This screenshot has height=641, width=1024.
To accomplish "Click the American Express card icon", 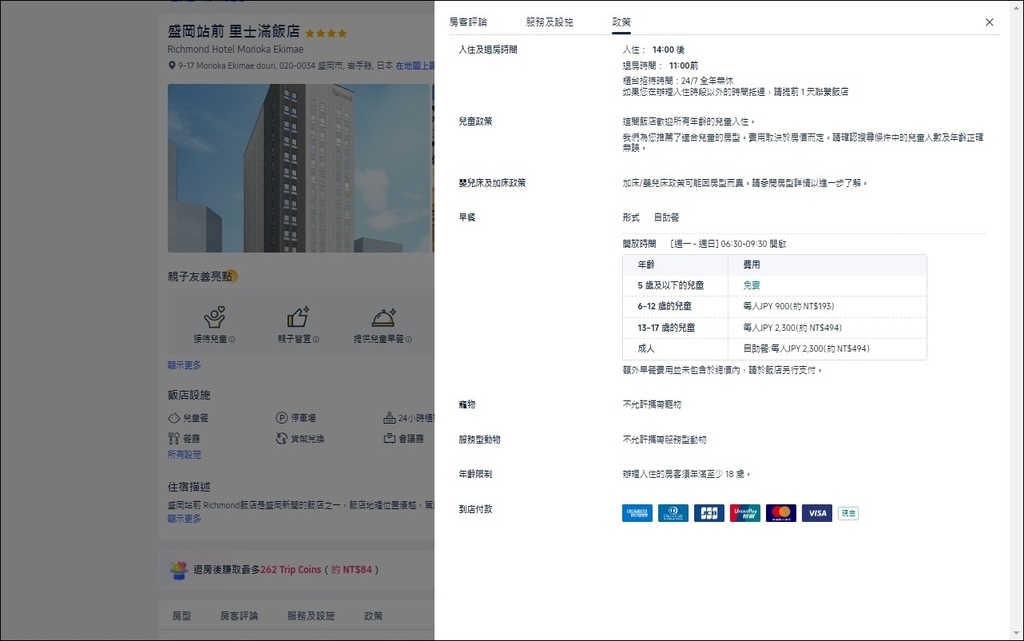I will pyautogui.click(x=637, y=513).
